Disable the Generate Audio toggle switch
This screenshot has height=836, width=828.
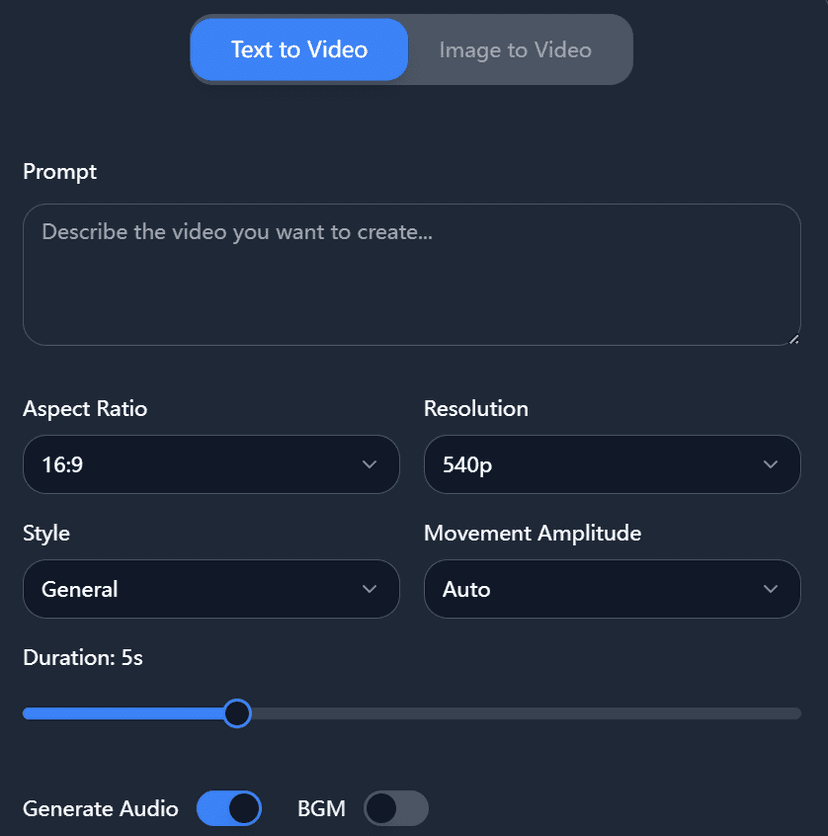point(229,808)
